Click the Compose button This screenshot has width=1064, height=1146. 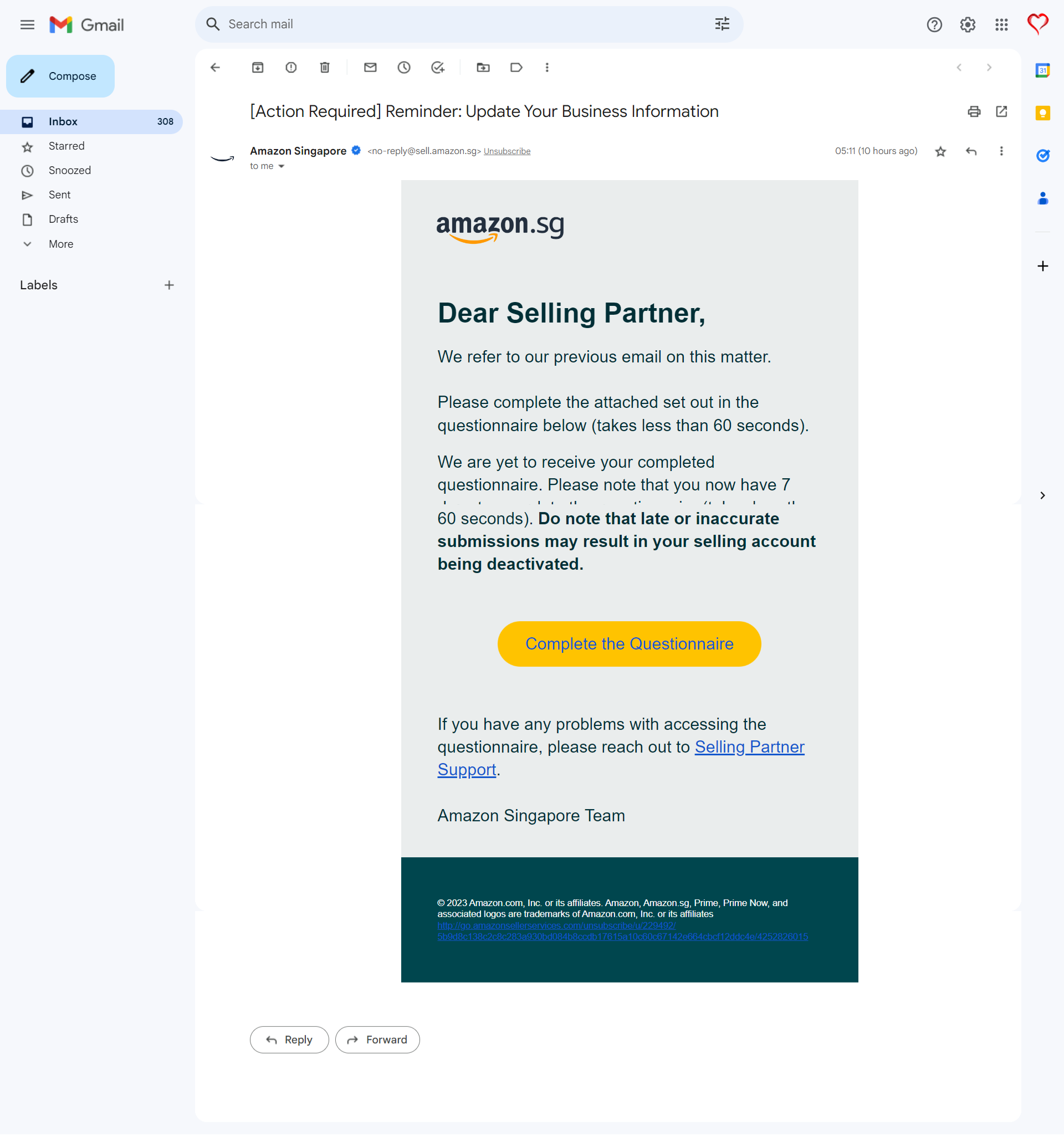tap(60, 76)
